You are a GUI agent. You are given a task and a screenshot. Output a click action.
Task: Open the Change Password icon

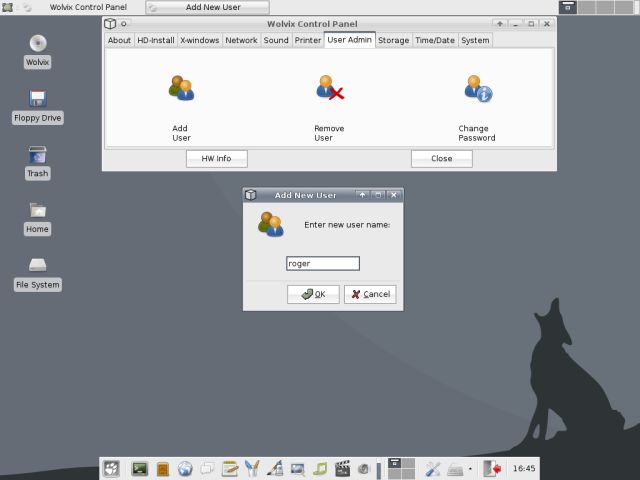point(478,88)
